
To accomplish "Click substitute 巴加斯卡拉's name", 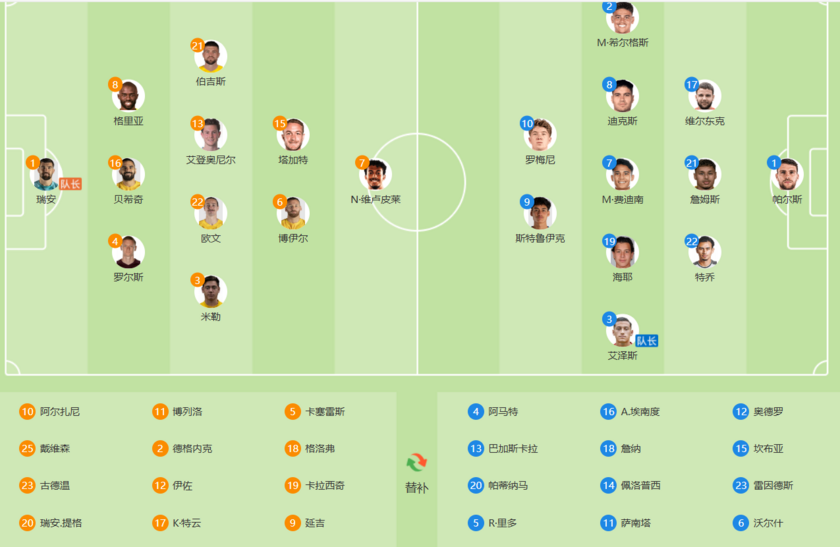I will click(x=513, y=448).
